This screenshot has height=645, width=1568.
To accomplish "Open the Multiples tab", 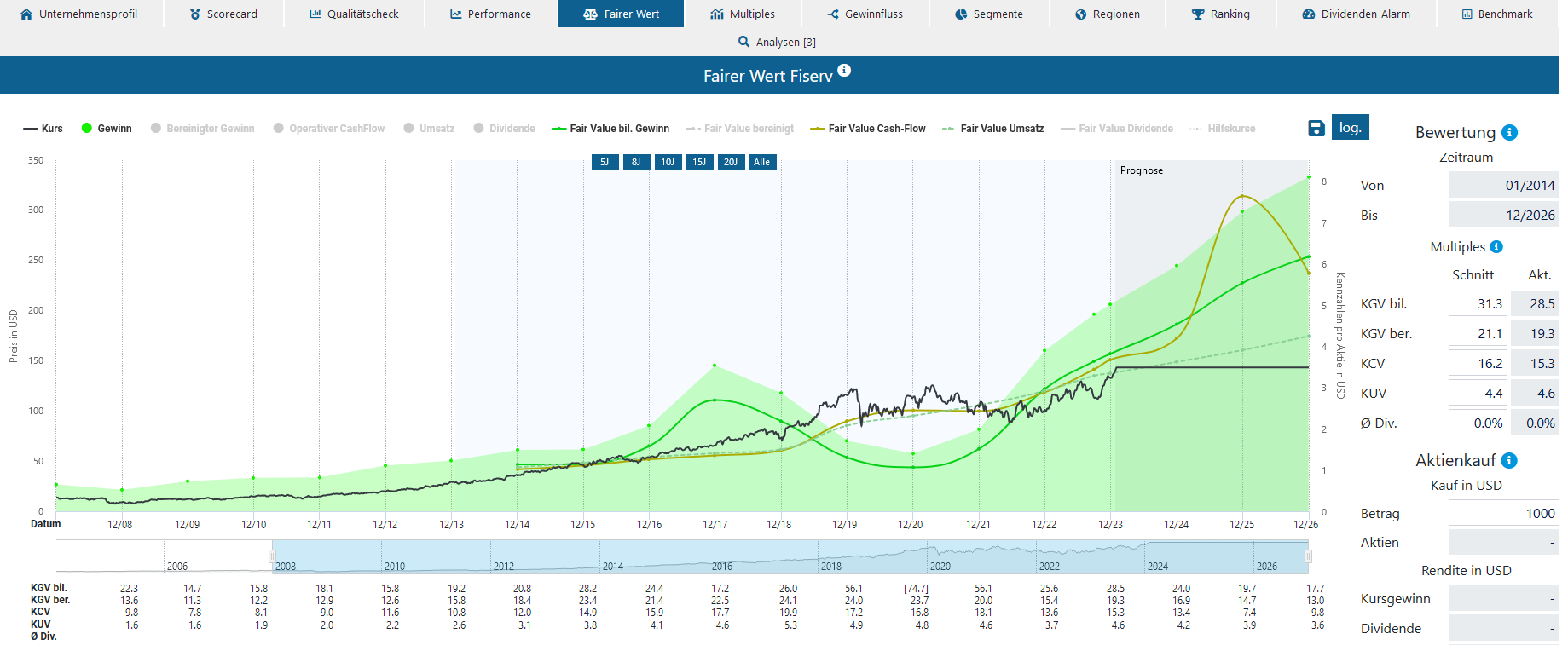I will 743,14.
